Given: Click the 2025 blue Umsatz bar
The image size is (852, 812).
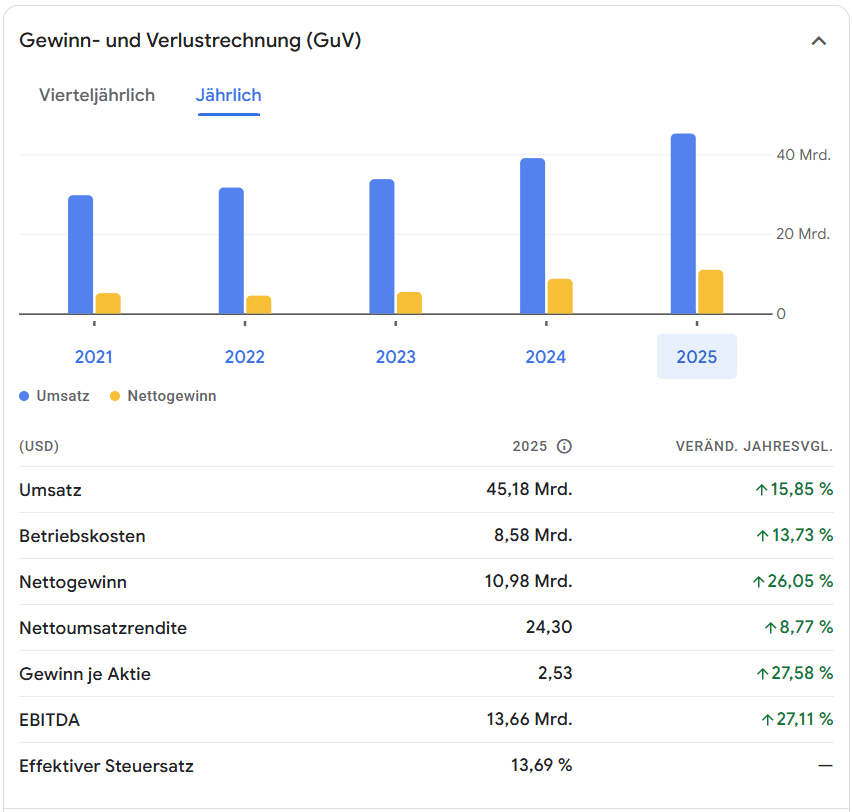Looking at the screenshot, I should point(684,223).
